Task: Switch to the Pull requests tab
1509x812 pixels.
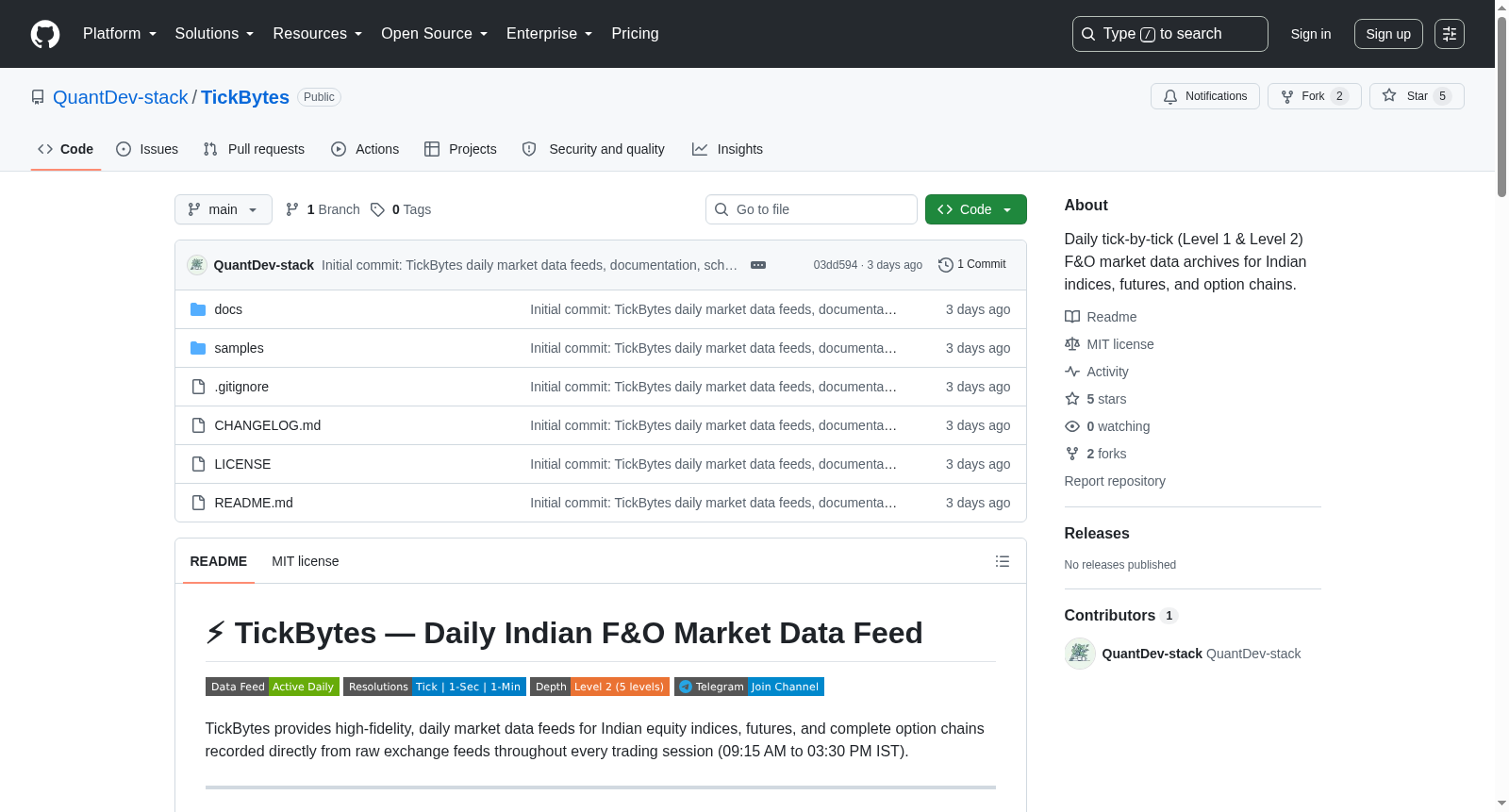Action: point(254,149)
